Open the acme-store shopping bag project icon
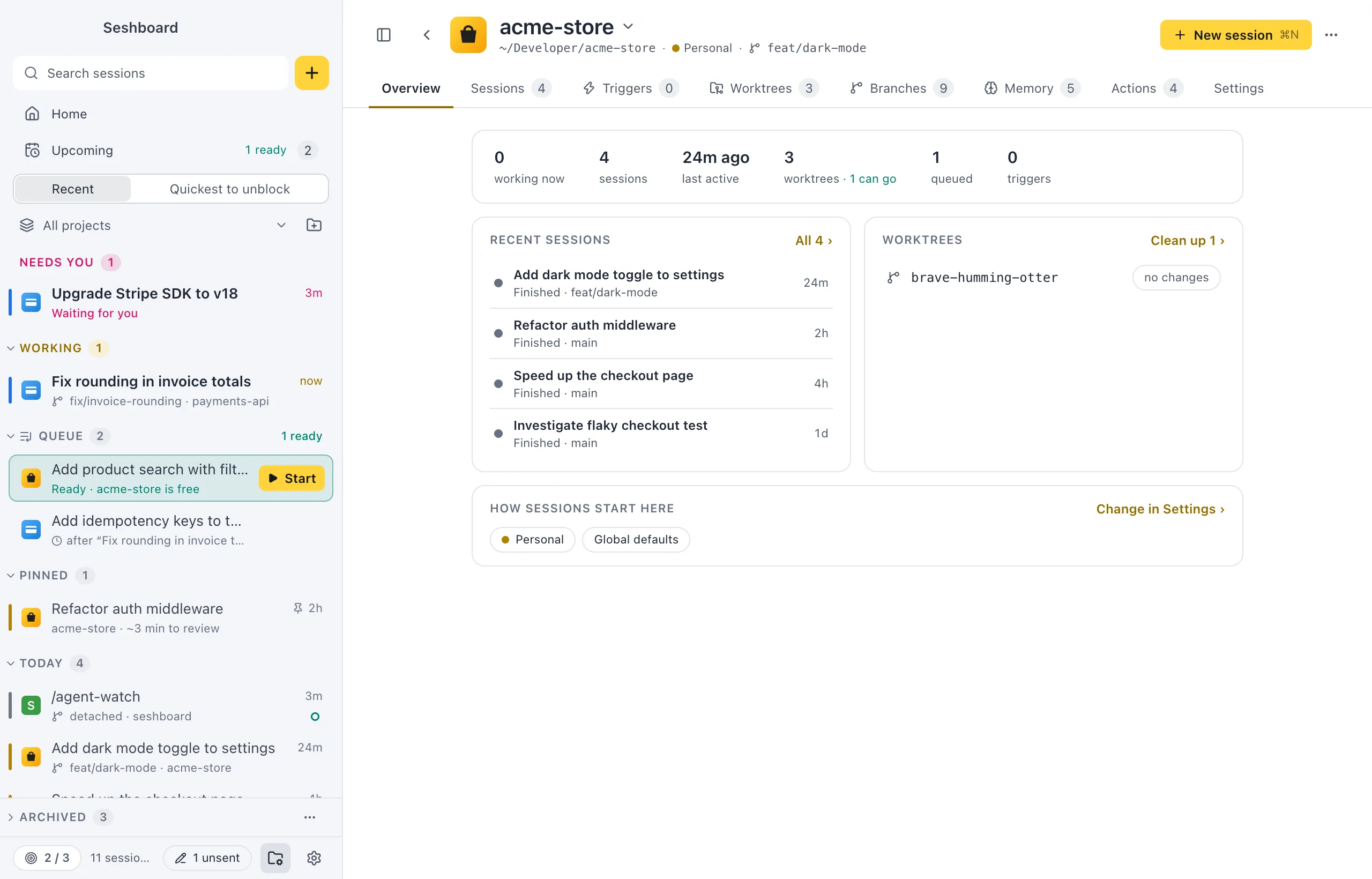 tap(468, 35)
